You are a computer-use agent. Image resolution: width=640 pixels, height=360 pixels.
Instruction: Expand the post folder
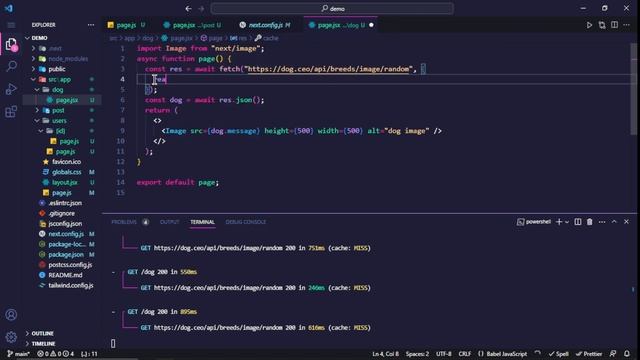tap(58, 110)
